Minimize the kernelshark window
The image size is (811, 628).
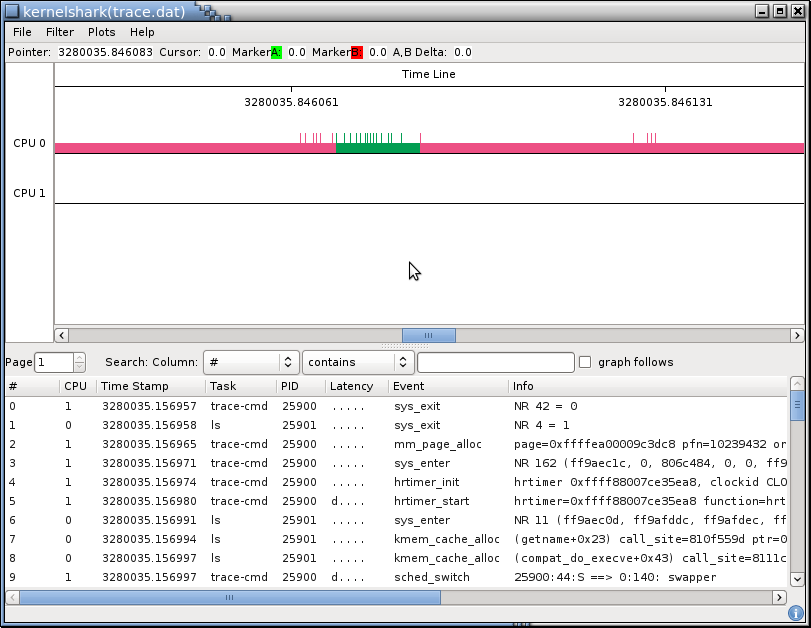click(x=762, y=11)
